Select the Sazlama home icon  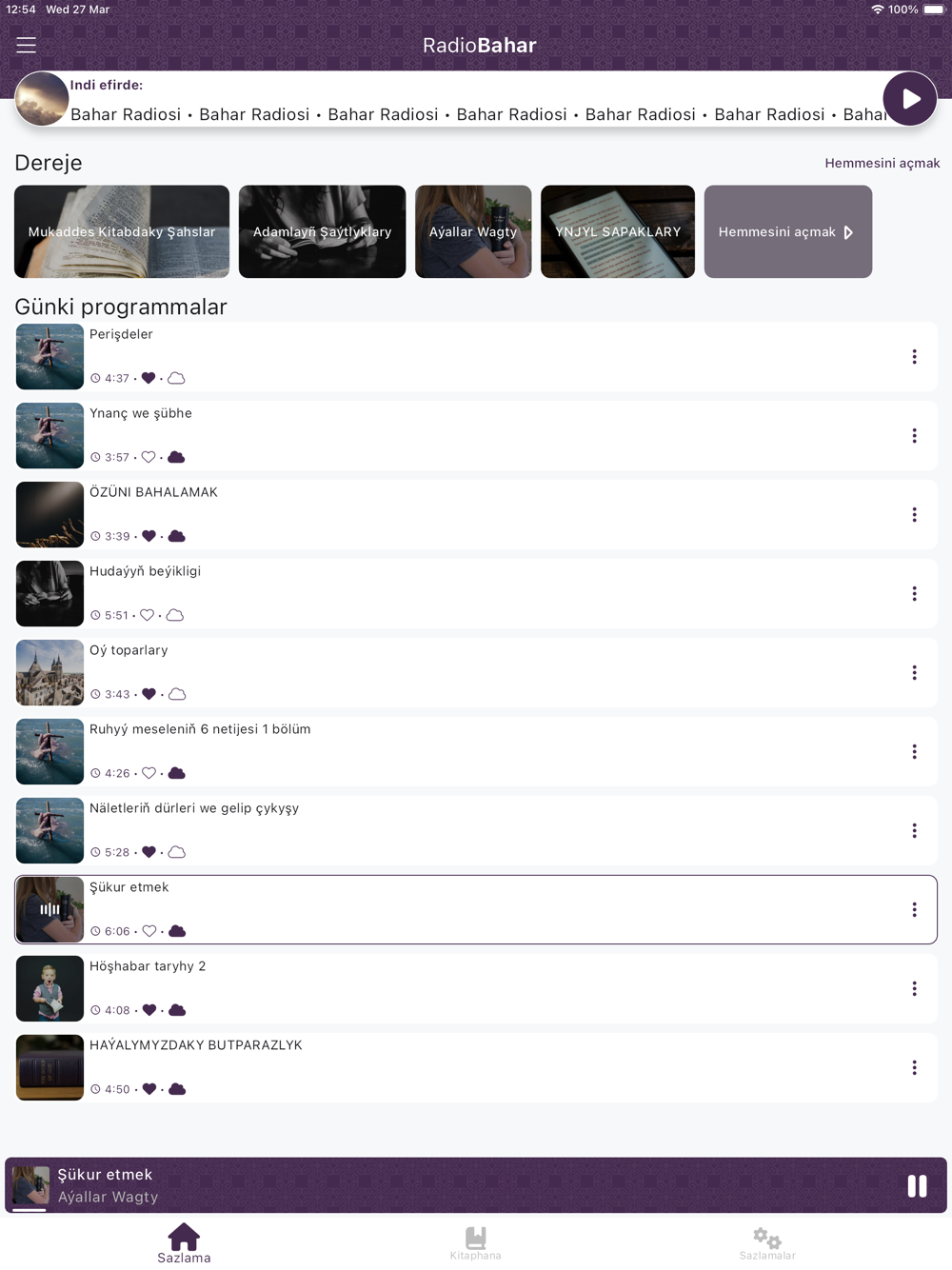(184, 1237)
